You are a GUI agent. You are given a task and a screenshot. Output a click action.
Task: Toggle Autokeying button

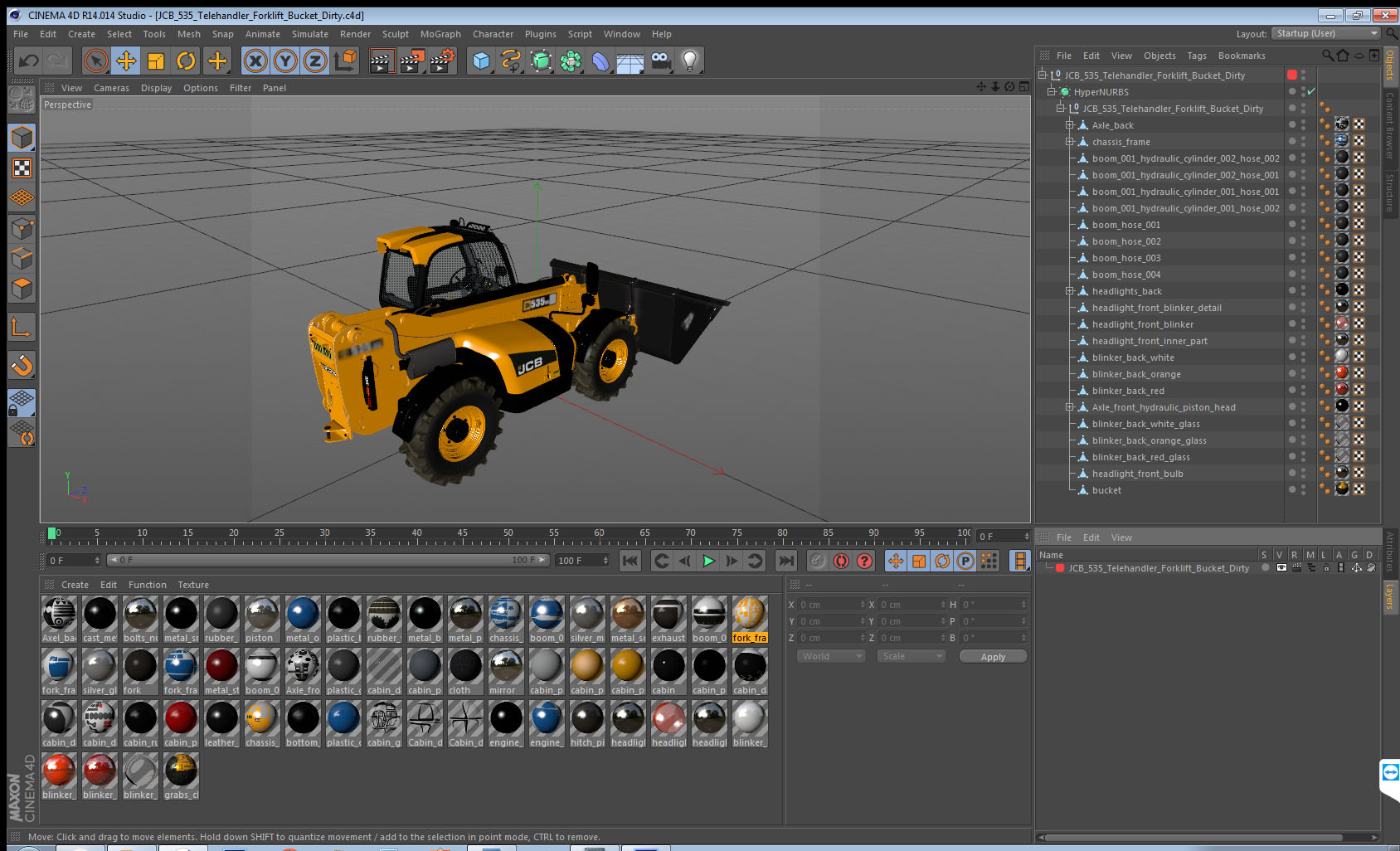[x=841, y=561]
